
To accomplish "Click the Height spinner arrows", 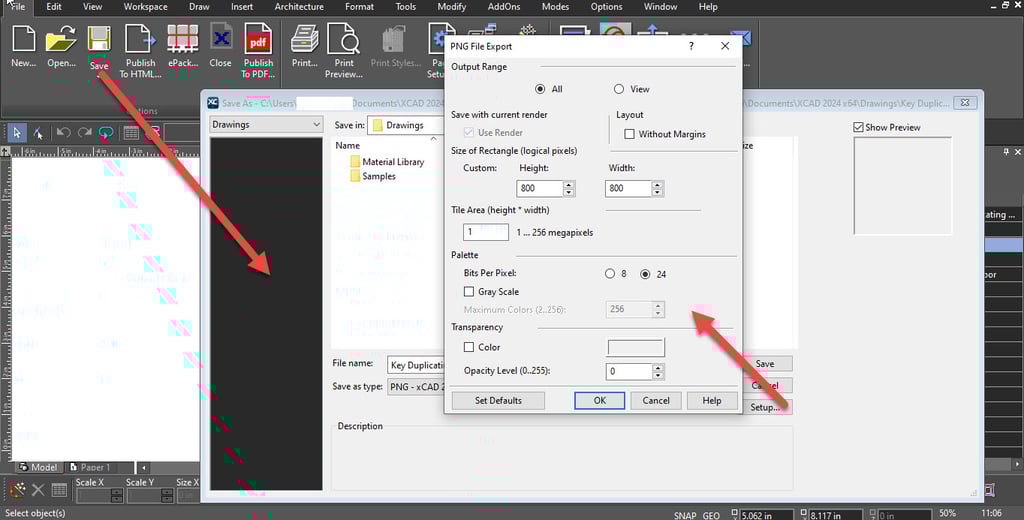I will tap(569, 188).
